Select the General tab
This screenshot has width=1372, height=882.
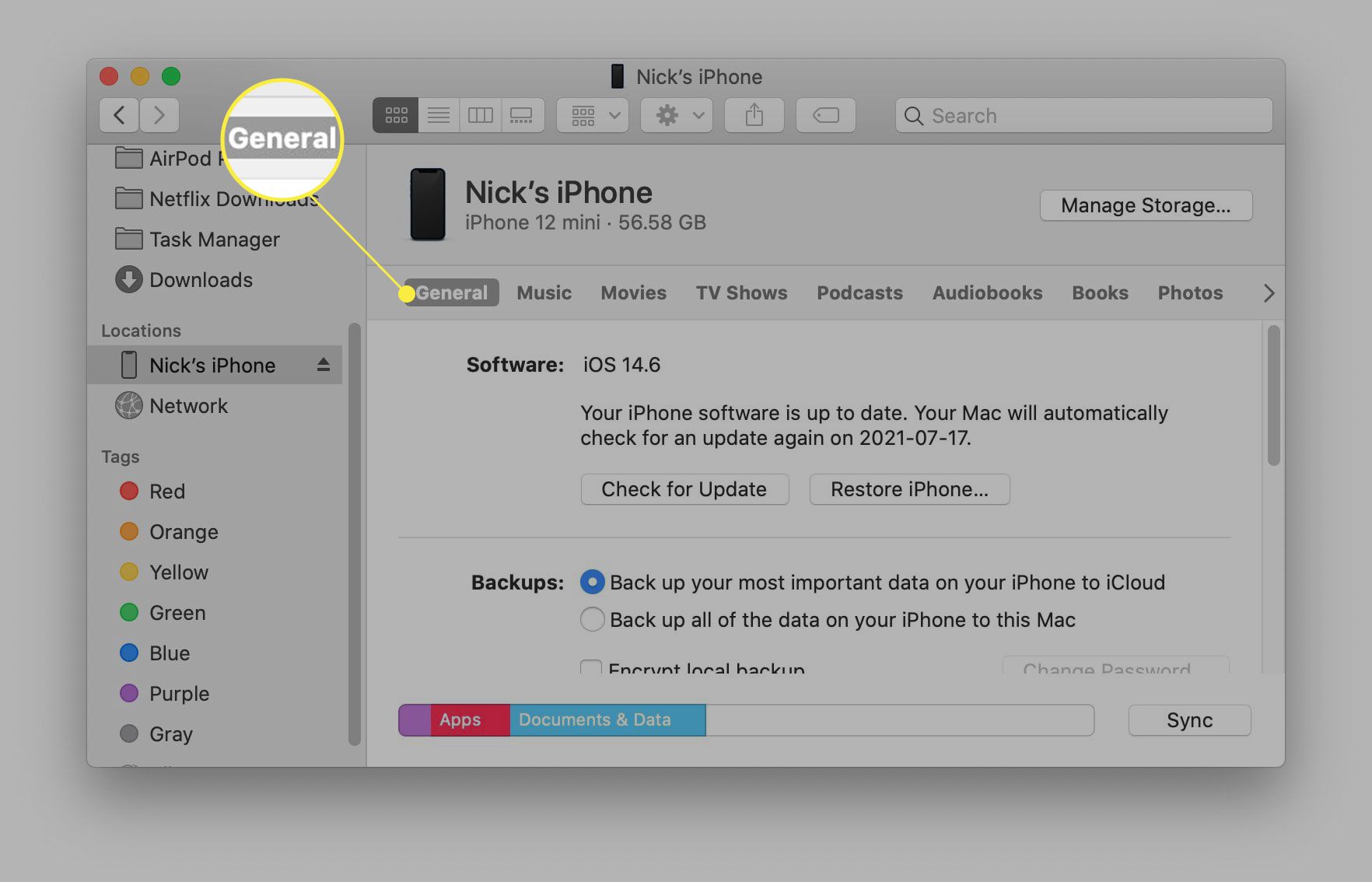(x=452, y=292)
